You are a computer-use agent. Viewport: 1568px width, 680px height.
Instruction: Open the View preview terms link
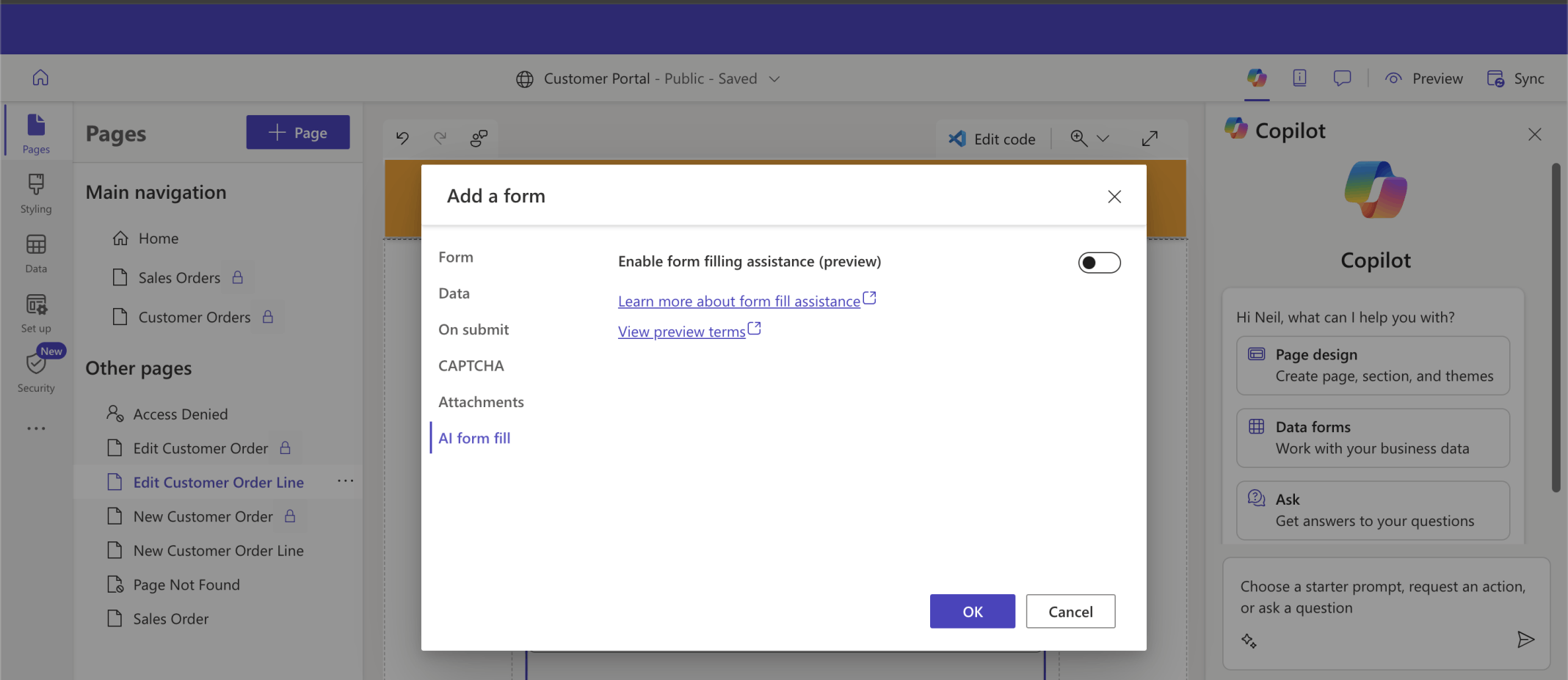[x=682, y=332]
